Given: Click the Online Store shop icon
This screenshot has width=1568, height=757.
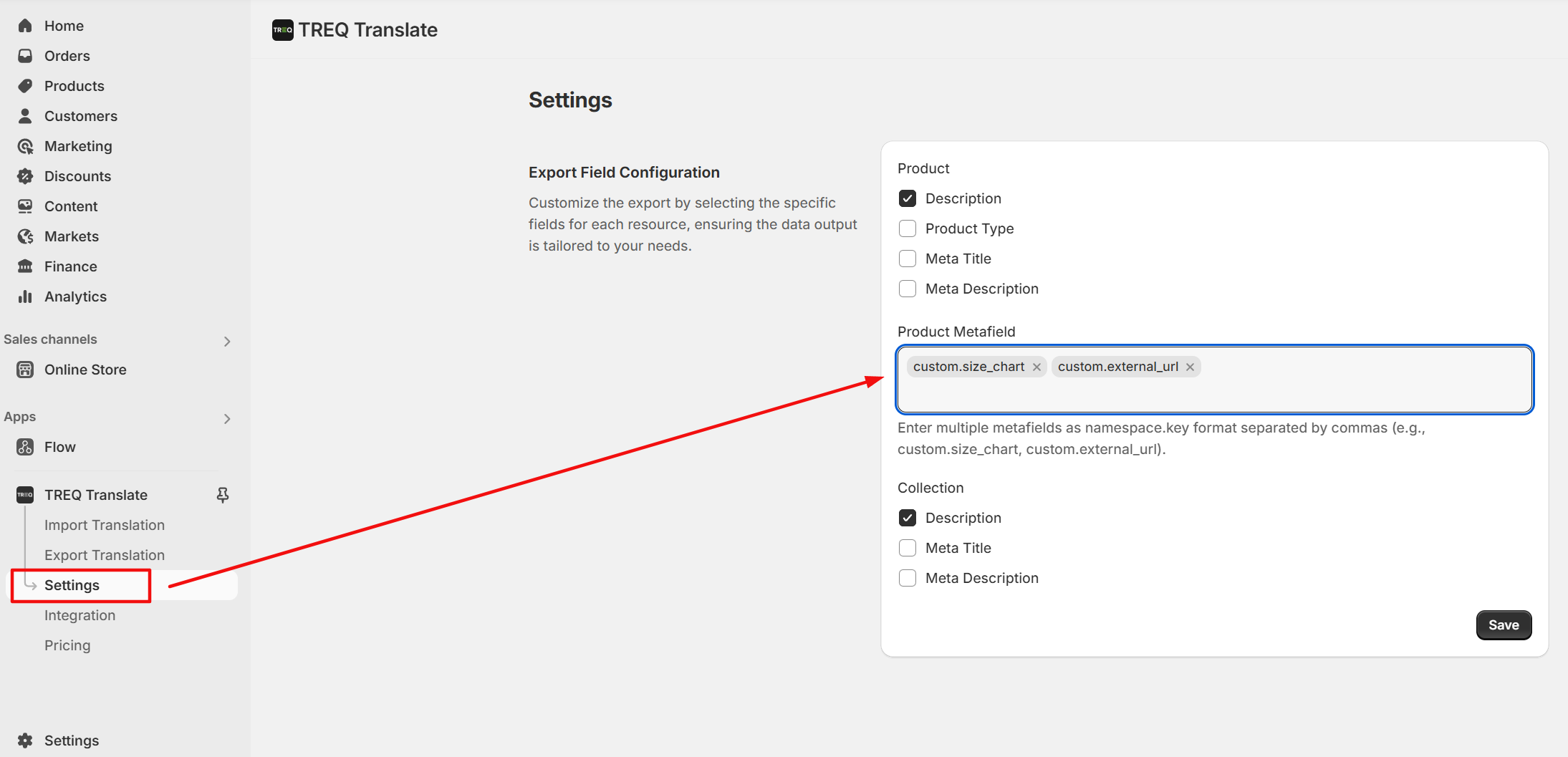Looking at the screenshot, I should click(x=25, y=370).
